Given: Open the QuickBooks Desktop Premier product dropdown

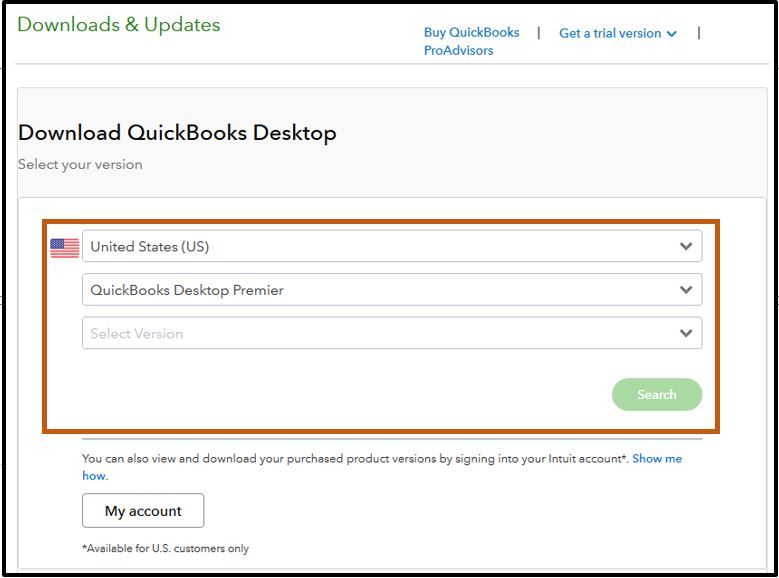Looking at the screenshot, I should (x=392, y=290).
